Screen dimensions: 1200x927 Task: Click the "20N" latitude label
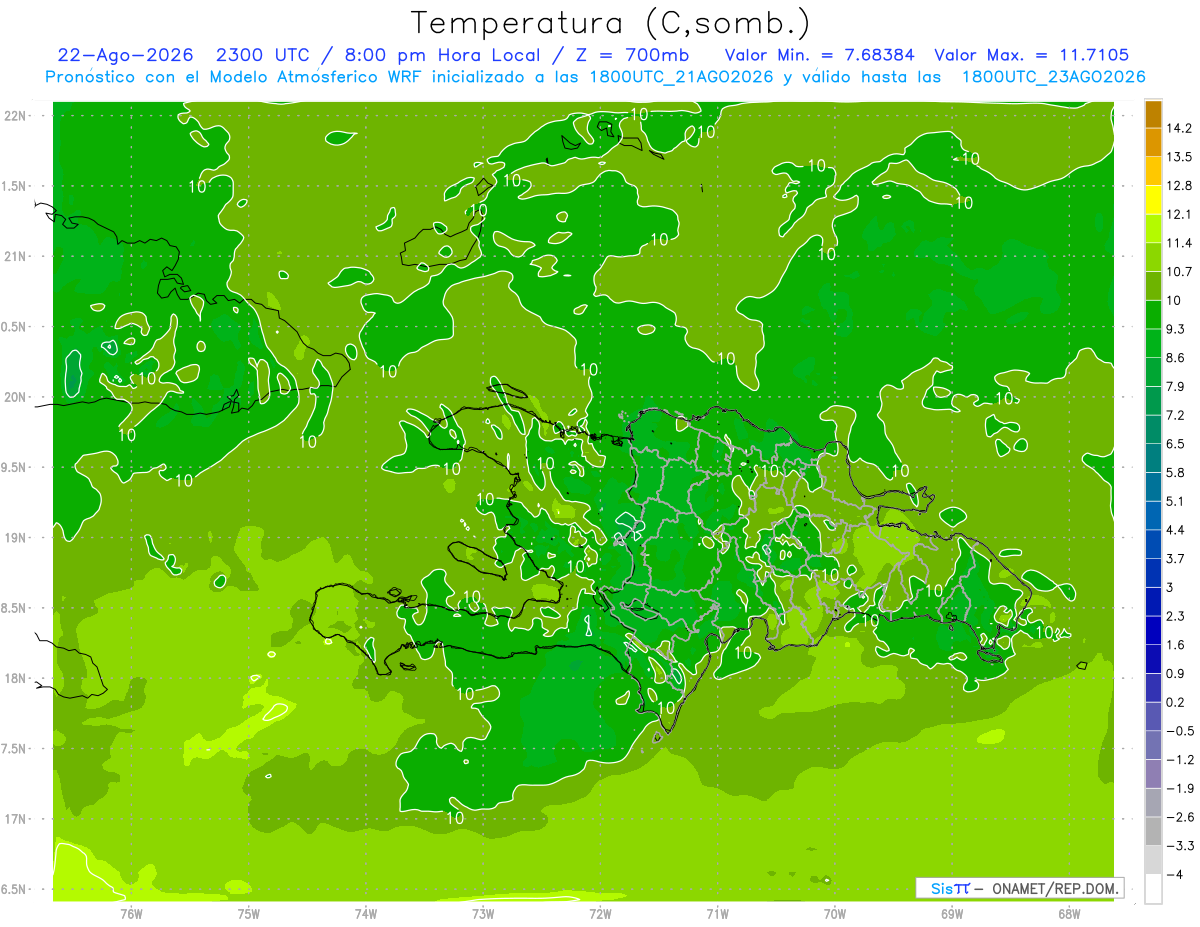point(17,397)
